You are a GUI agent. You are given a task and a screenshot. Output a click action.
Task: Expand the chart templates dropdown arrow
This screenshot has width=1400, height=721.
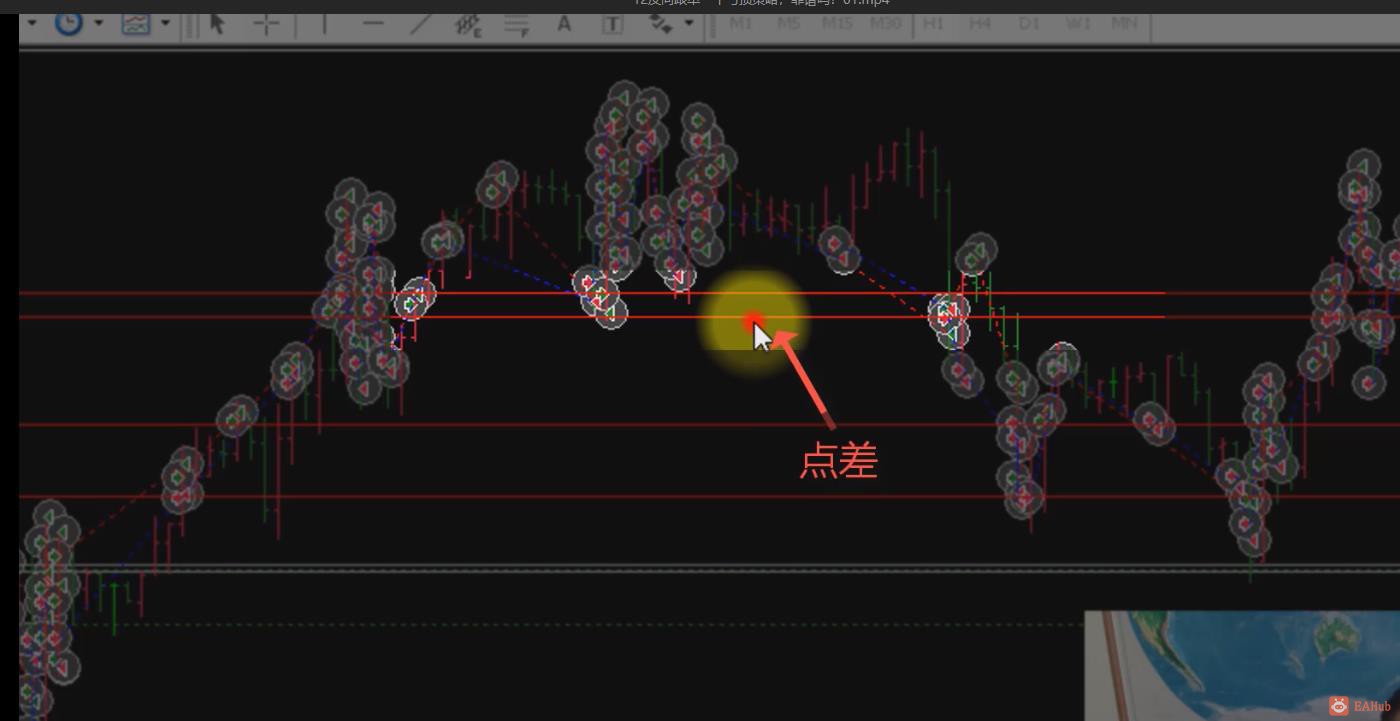pos(165,24)
